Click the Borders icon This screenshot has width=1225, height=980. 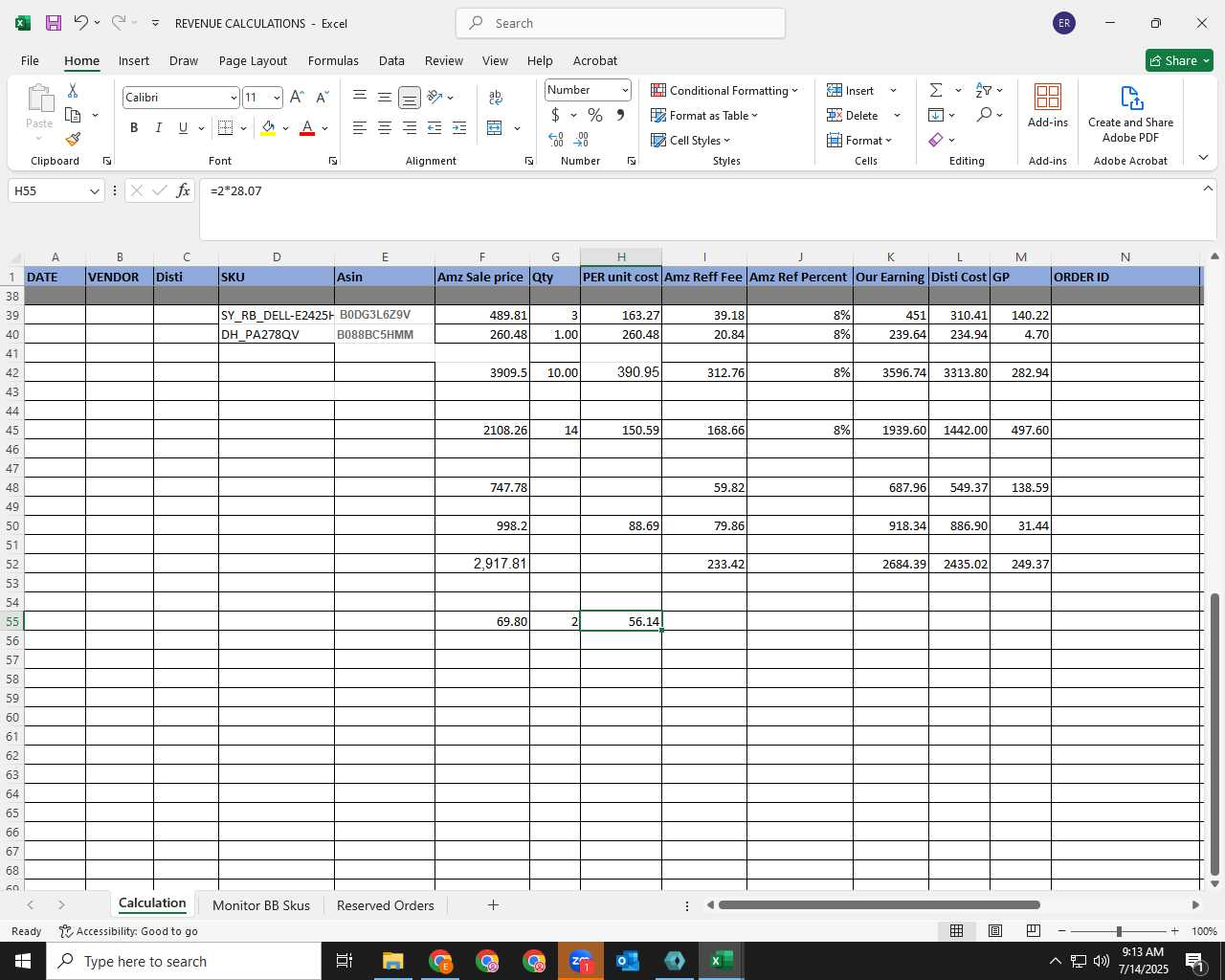coord(226,127)
